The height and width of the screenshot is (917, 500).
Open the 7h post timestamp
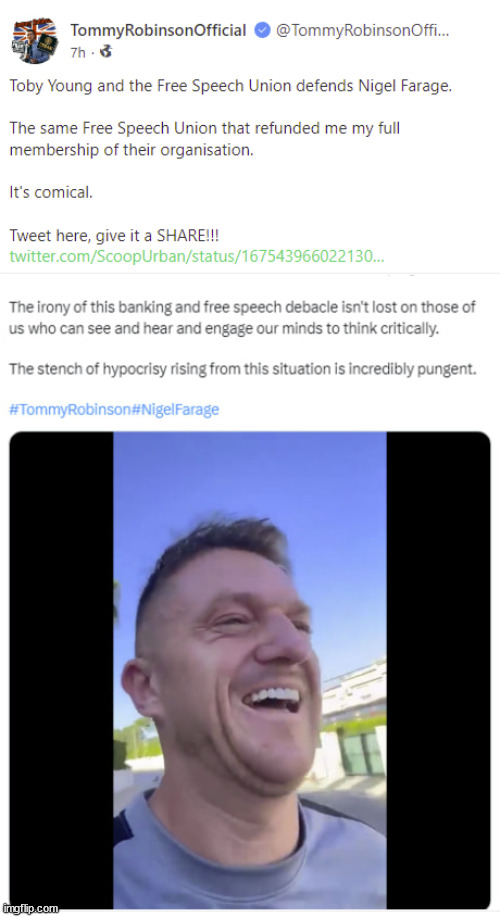click(x=77, y=53)
